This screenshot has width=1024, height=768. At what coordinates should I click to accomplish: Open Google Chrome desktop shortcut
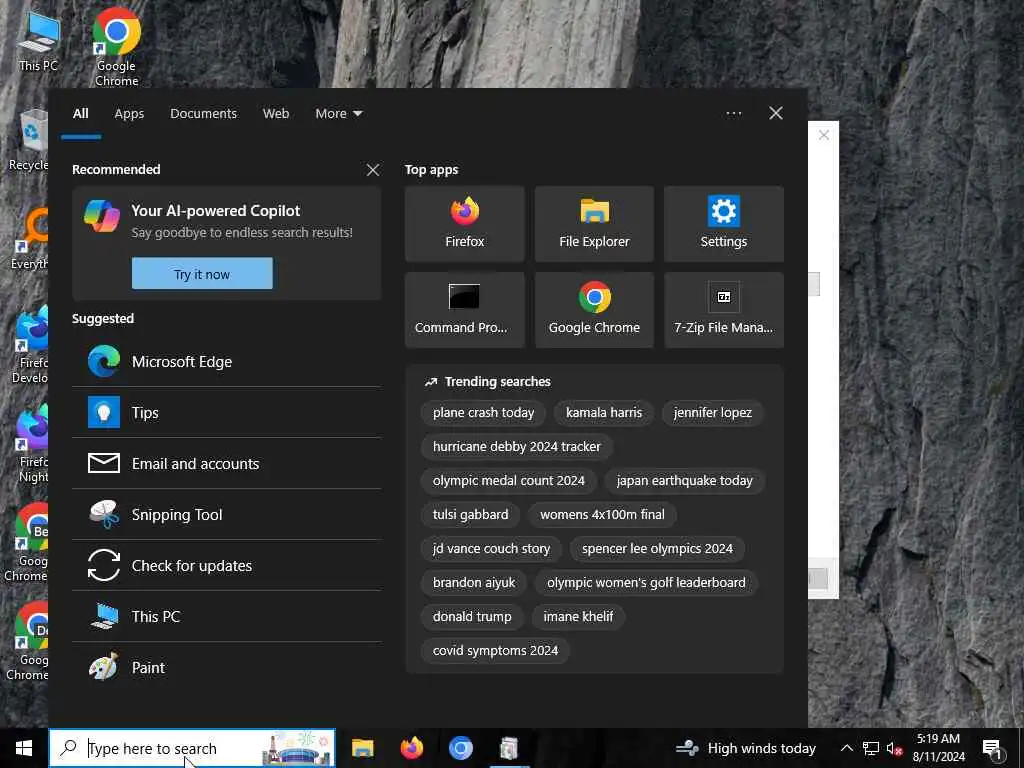(116, 47)
